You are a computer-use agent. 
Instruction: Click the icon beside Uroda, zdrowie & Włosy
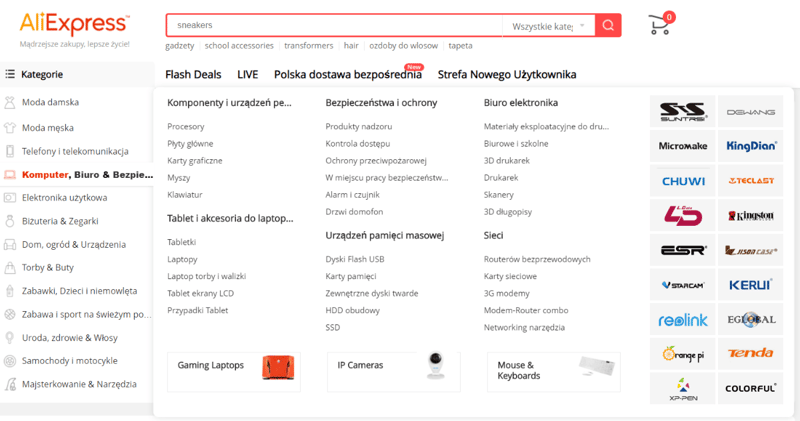click(10, 338)
